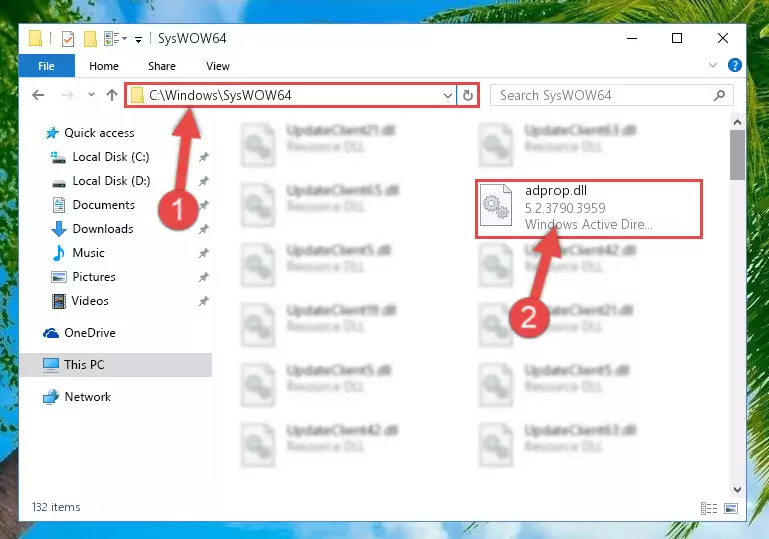Switch to the Share ribbon tab
This screenshot has width=769, height=539.
(x=162, y=66)
